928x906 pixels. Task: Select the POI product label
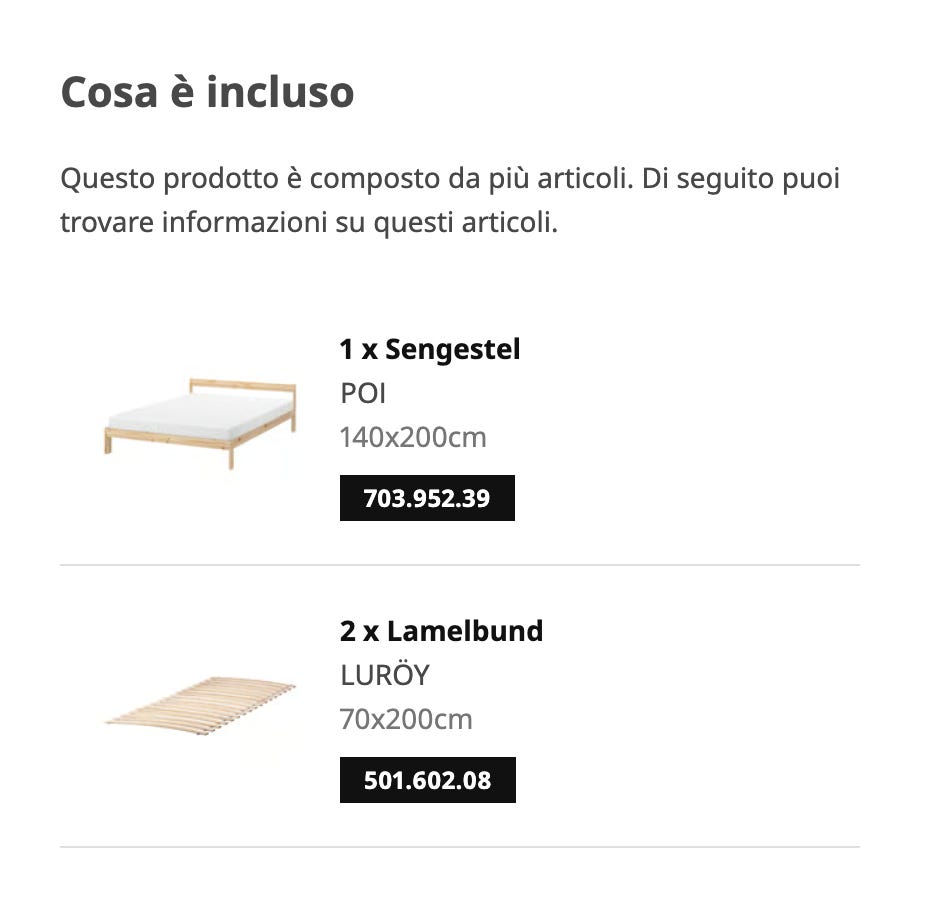click(363, 394)
